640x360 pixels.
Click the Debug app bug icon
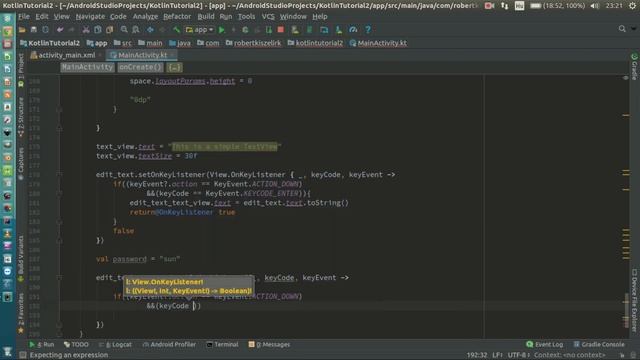(245, 30)
